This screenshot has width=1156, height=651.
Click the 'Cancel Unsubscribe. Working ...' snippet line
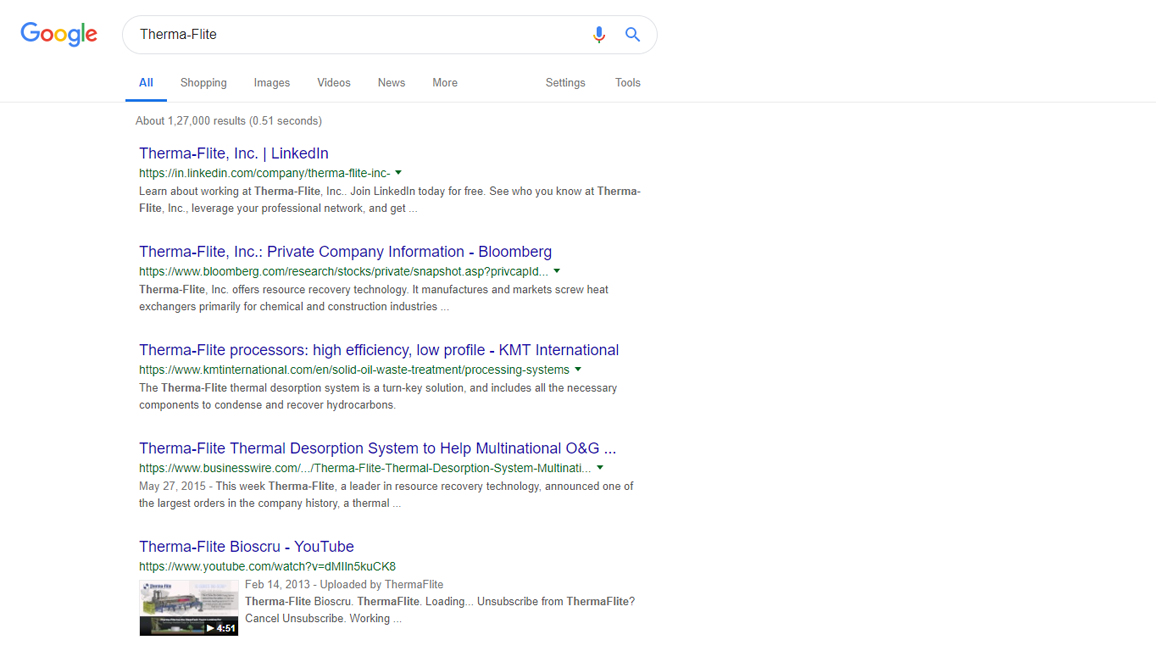[323, 619]
